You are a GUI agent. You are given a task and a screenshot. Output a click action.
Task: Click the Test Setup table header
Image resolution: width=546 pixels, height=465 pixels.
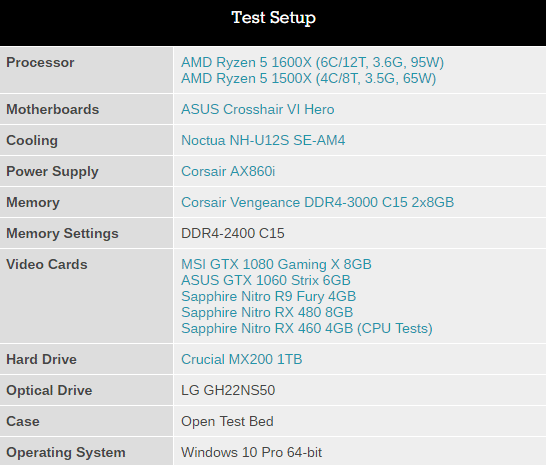pyautogui.click(x=273, y=18)
